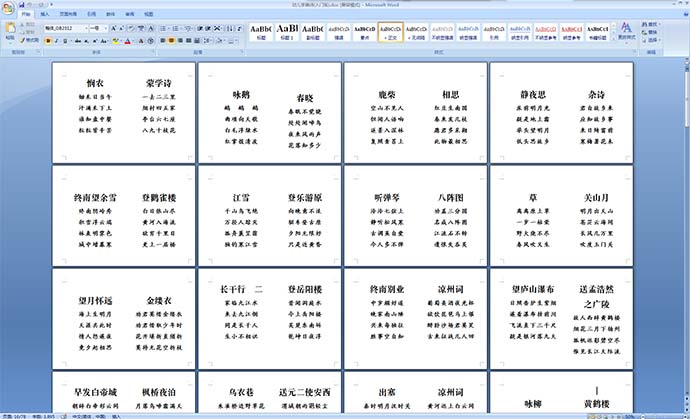This screenshot has width=690, height=419.
Task: Activate the Format Painter brush
Action: 30,40
